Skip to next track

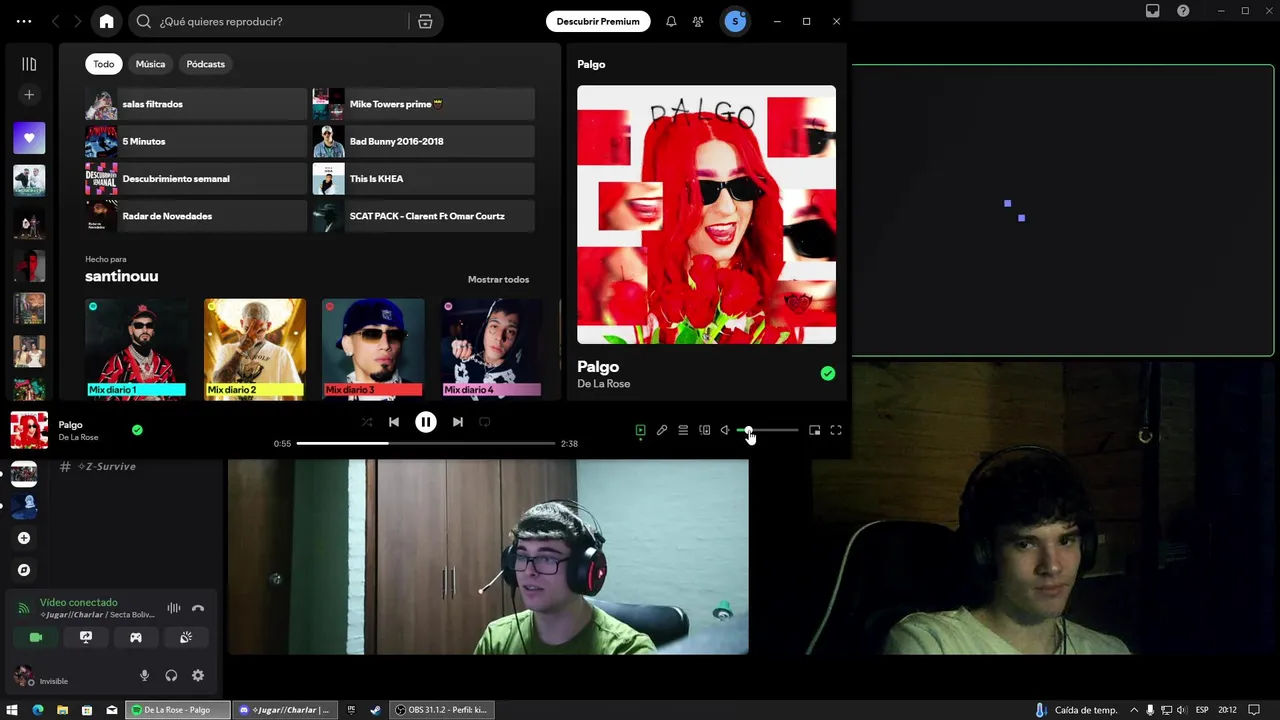pyautogui.click(x=458, y=422)
